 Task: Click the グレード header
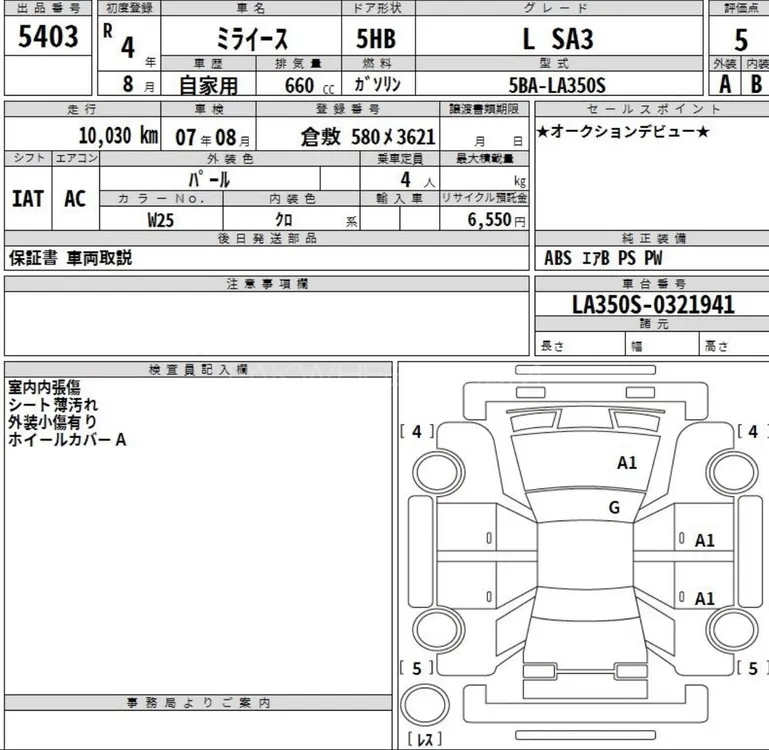(x=559, y=8)
